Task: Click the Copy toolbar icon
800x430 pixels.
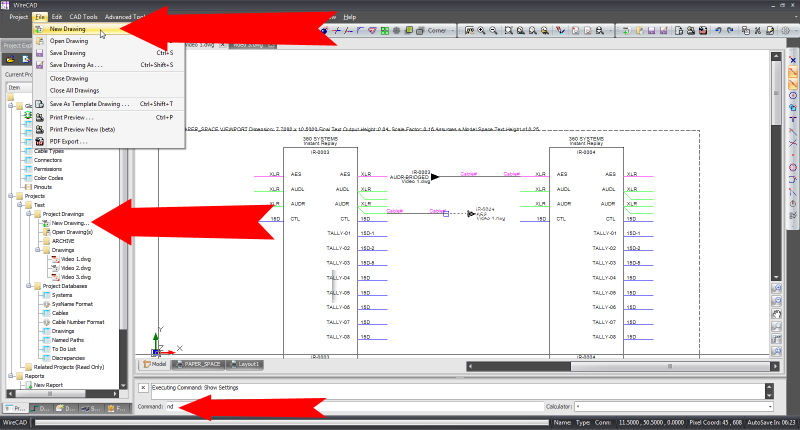Action: (x=745, y=31)
